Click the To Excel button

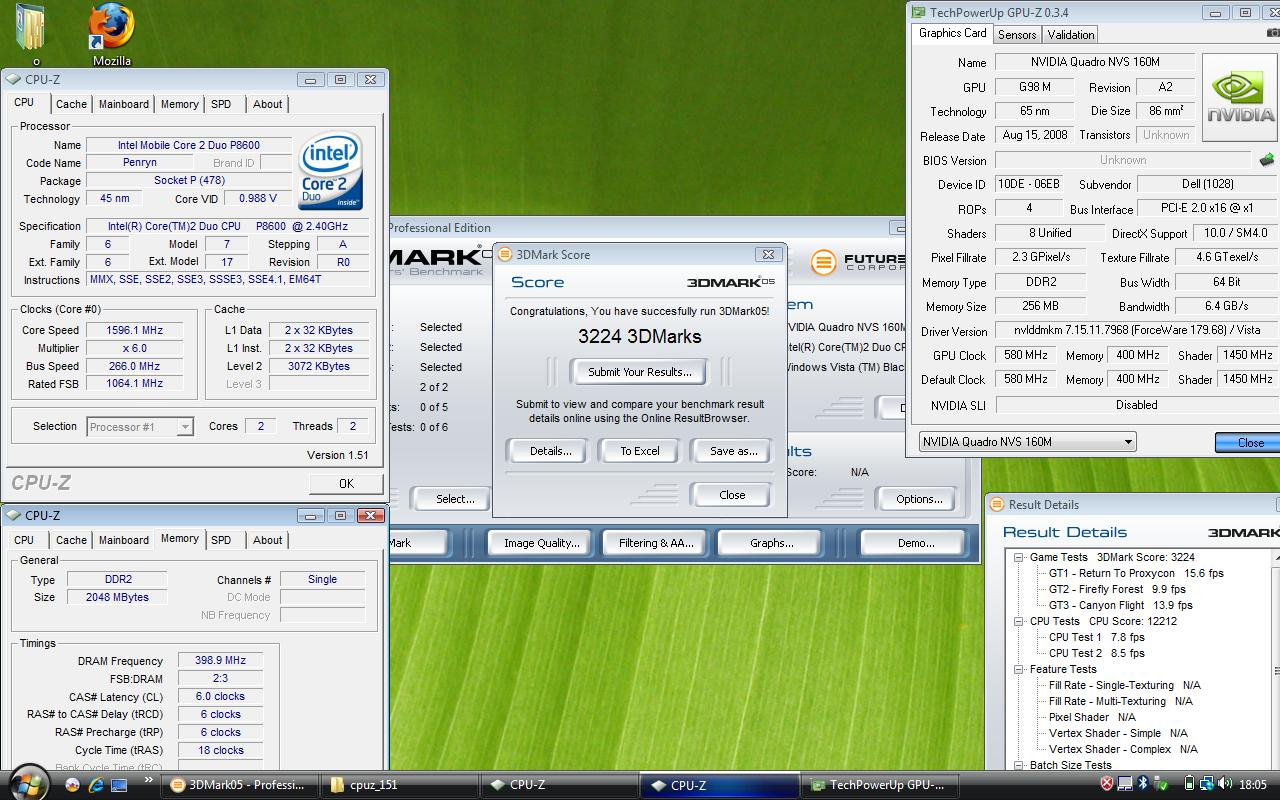pyautogui.click(x=640, y=451)
